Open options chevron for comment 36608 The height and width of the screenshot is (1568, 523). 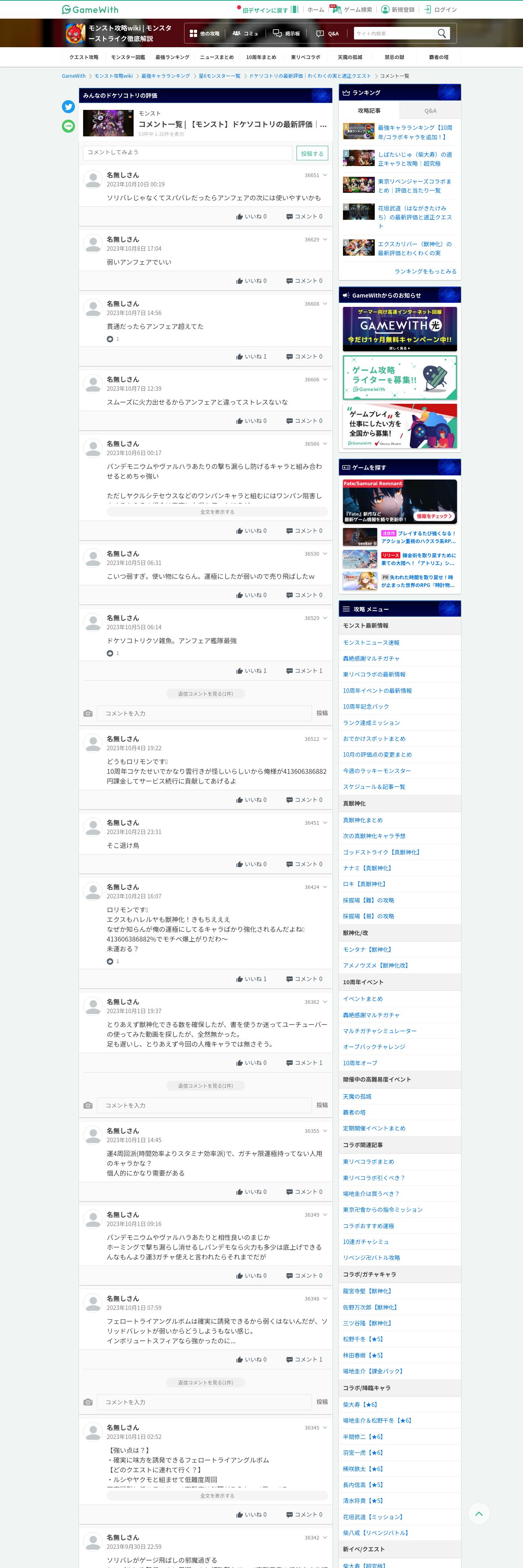pos(325,304)
